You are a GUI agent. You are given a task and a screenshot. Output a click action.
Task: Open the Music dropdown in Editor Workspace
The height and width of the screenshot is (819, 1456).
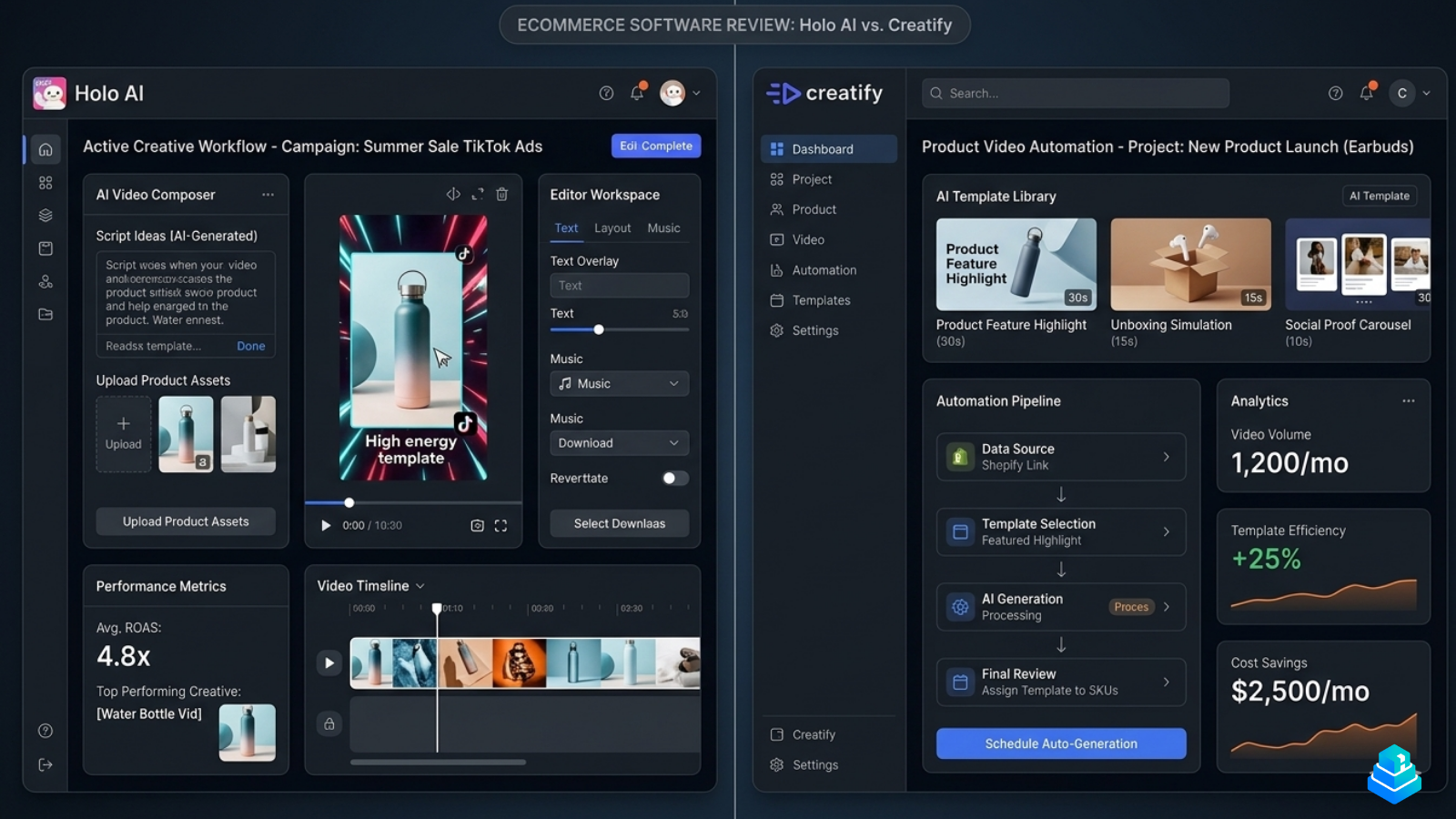[x=619, y=384]
